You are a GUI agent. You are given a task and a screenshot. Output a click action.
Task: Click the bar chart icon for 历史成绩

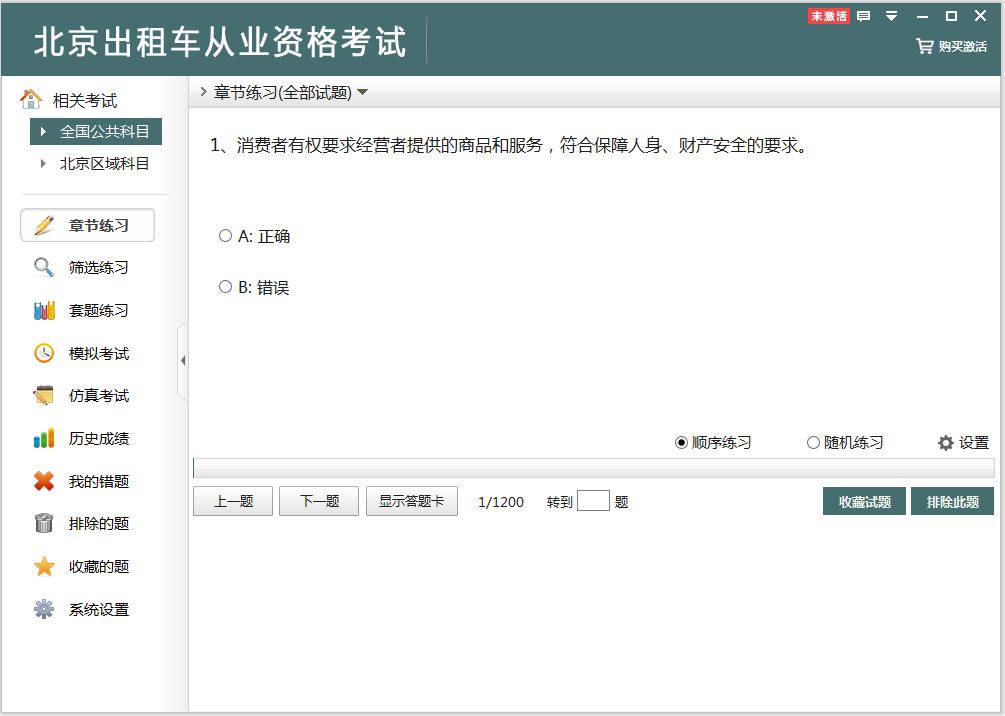[x=44, y=438]
